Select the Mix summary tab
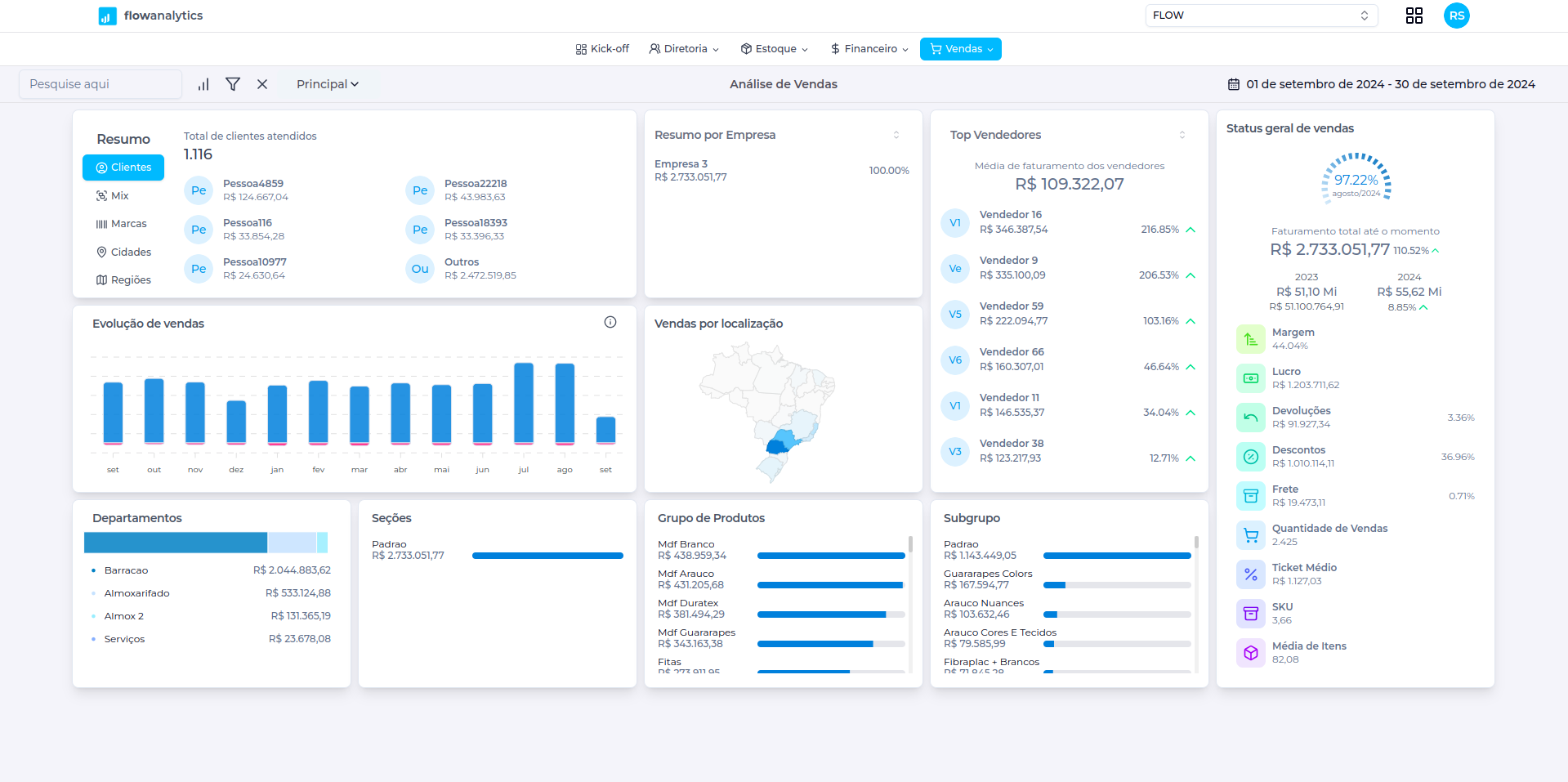Image resolution: width=1568 pixels, height=782 pixels. click(x=113, y=196)
